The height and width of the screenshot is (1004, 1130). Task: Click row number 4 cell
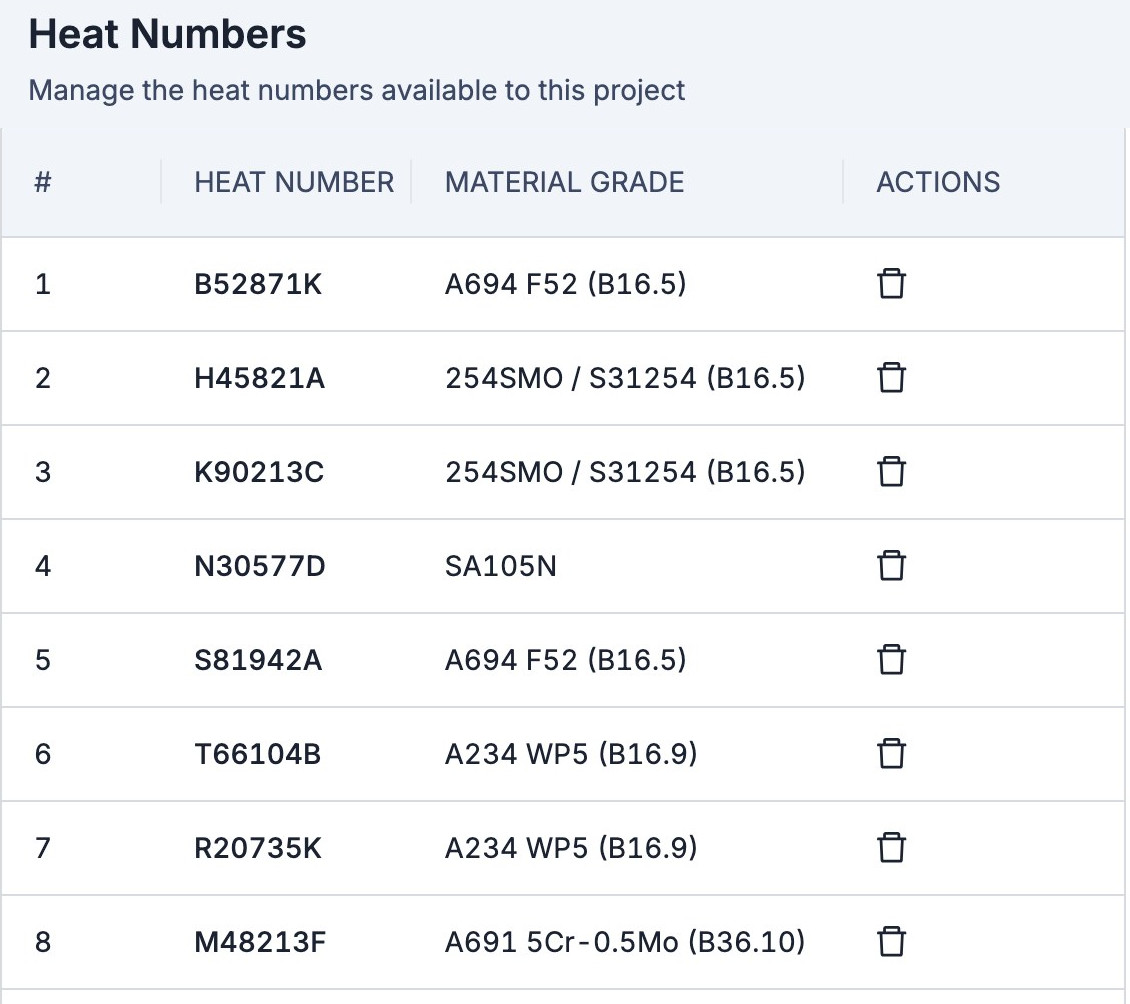click(x=43, y=566)
